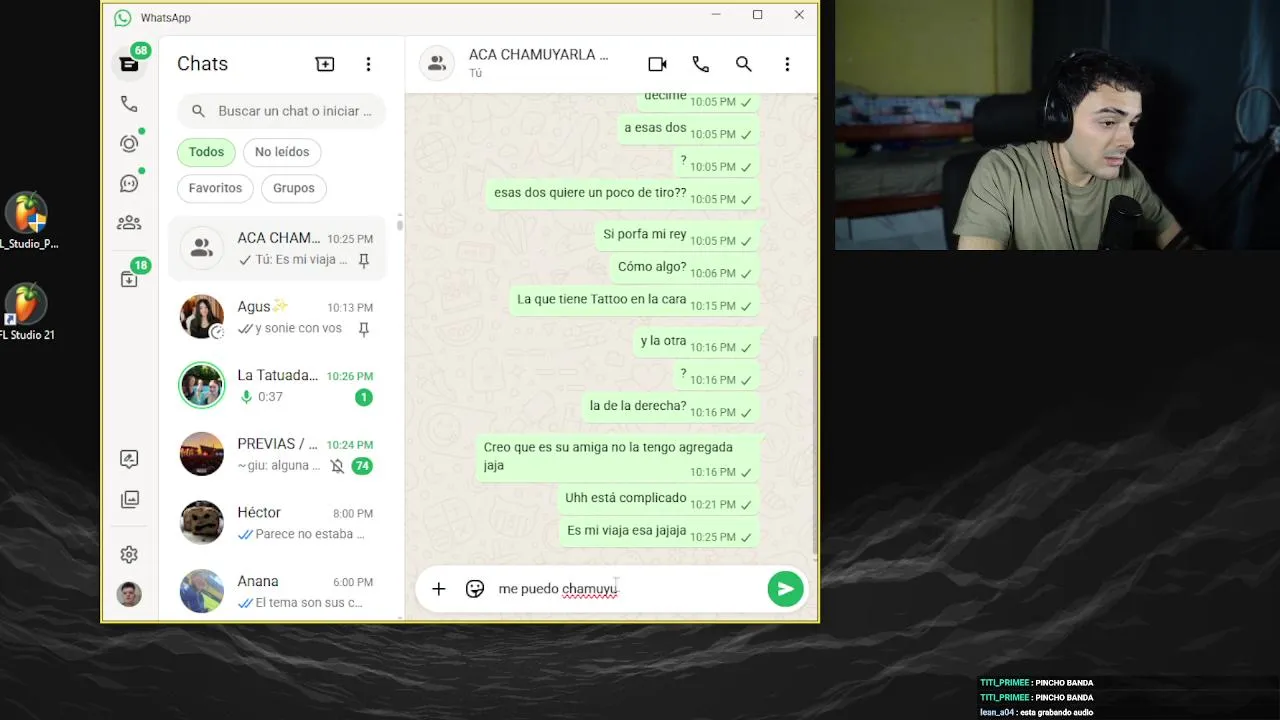Open the Channels icon in sidebar
This screenshot has width=1280, height=720.
click(129, 184)
